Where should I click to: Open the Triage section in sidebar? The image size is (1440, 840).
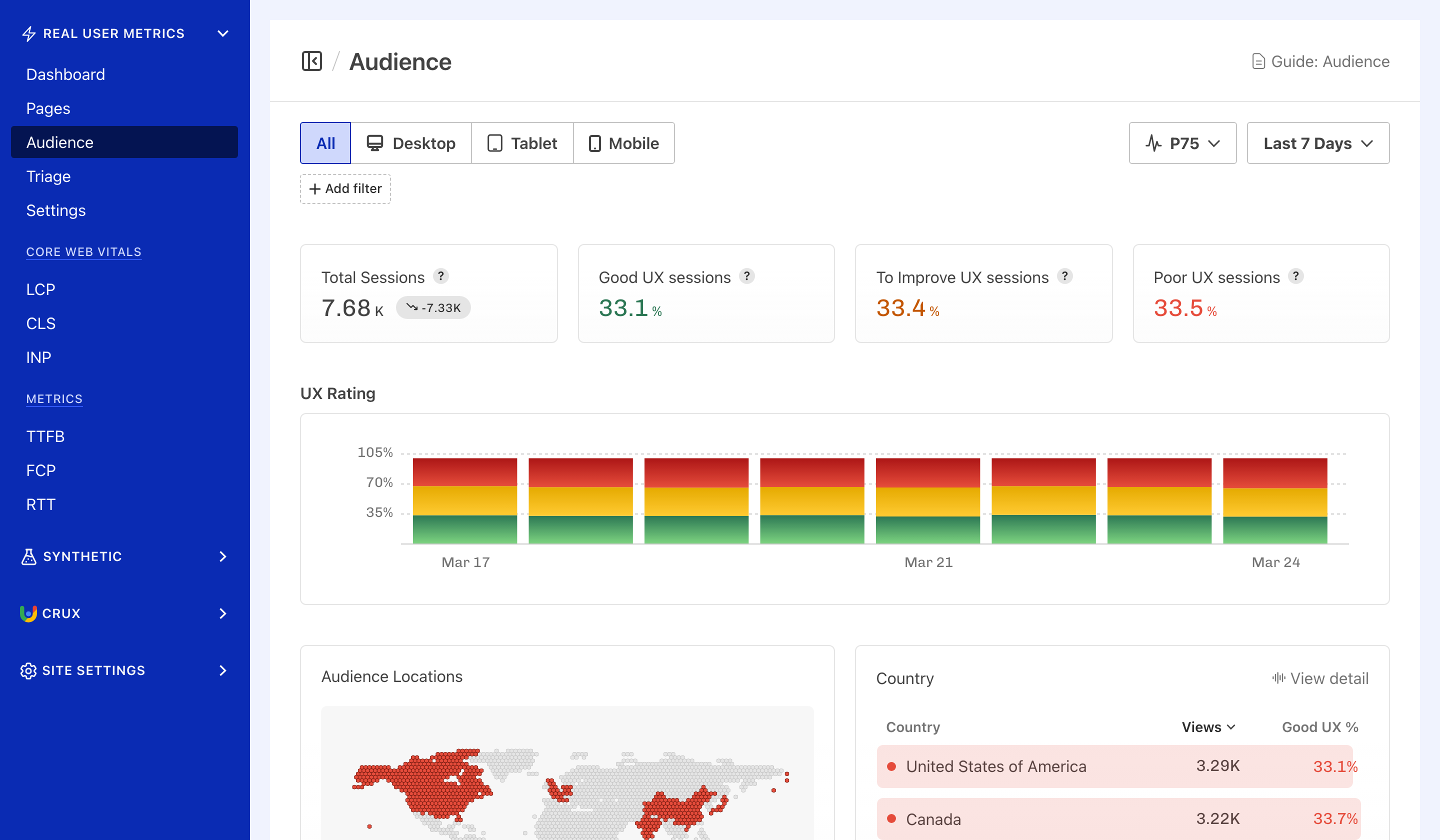tap(48, 176)
